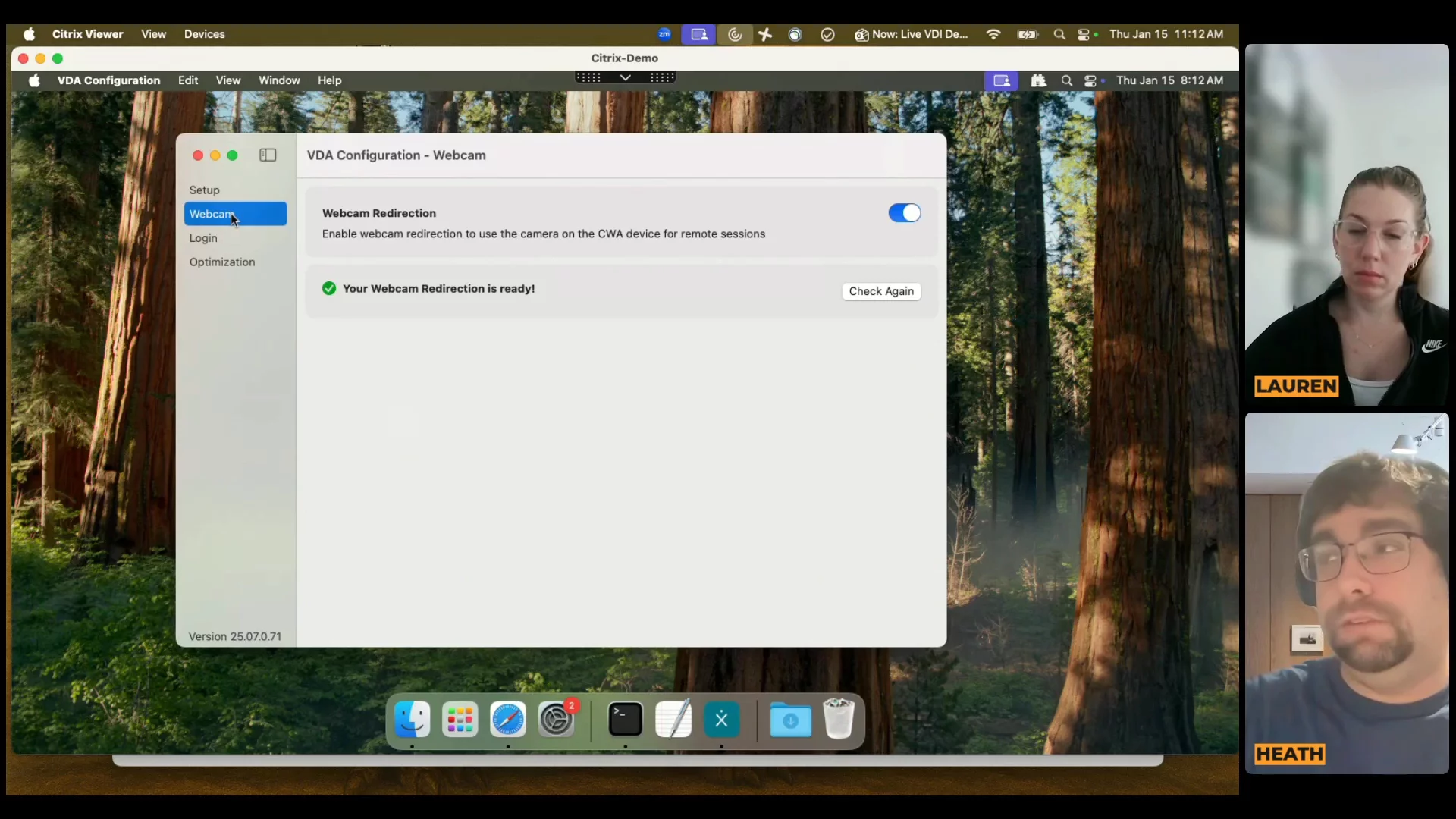The height and width of the screenshot is (819, 1456).
Task: Select Setup in the sidebar
Action: tap(204, 190)
